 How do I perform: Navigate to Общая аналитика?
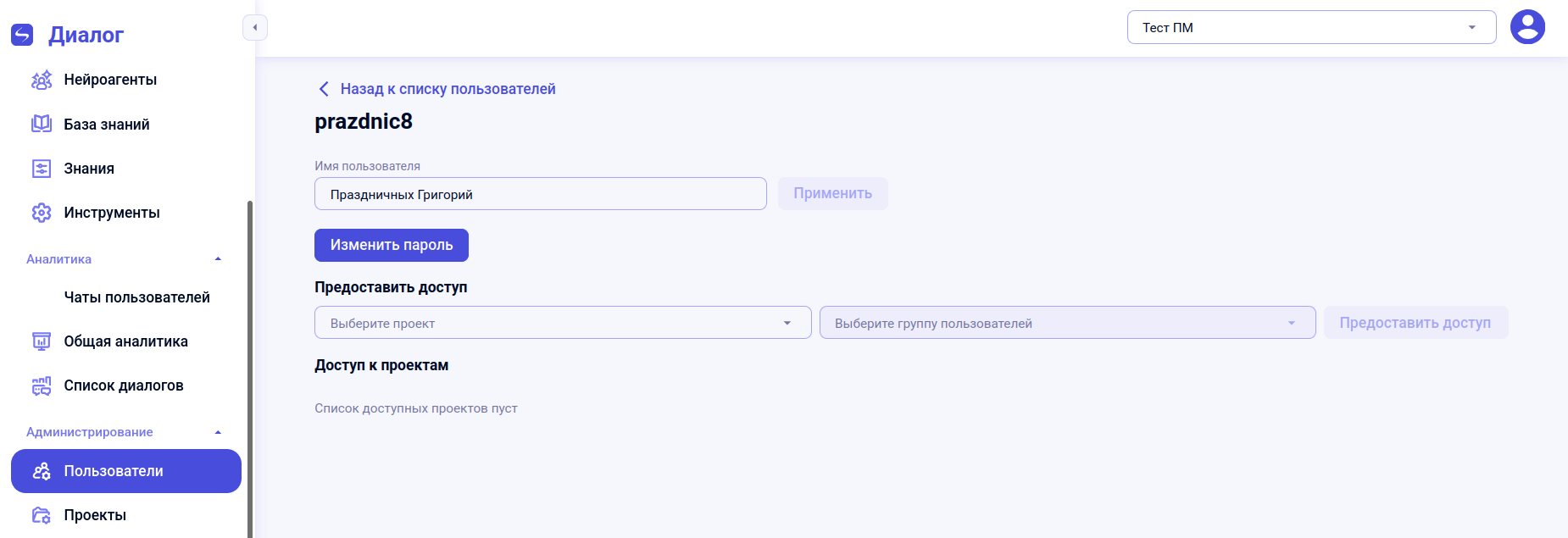click(x=126, y=341)
